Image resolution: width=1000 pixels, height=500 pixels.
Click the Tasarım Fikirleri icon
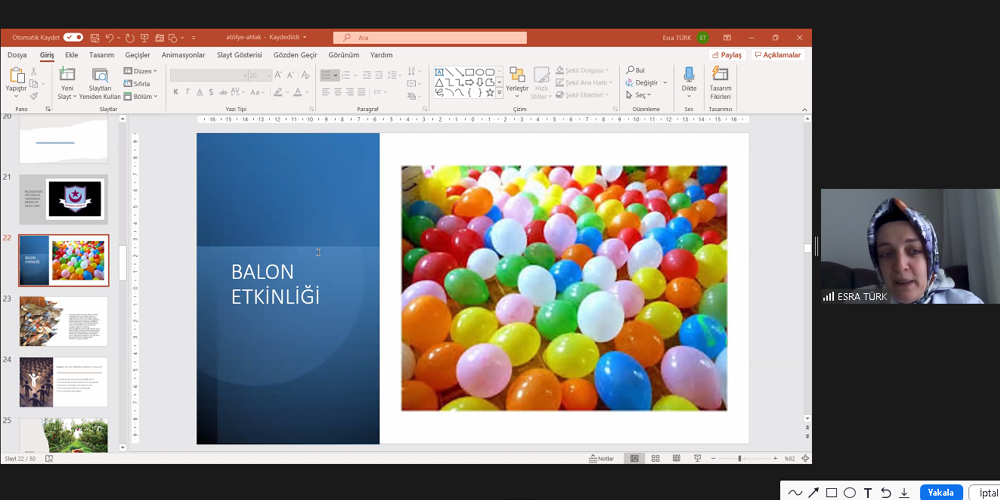point(720,74)
